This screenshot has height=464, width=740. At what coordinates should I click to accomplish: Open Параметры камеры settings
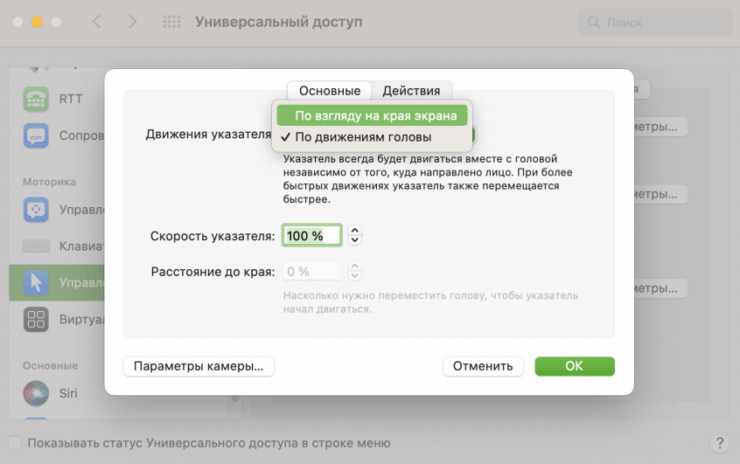(x=199, y=366)
